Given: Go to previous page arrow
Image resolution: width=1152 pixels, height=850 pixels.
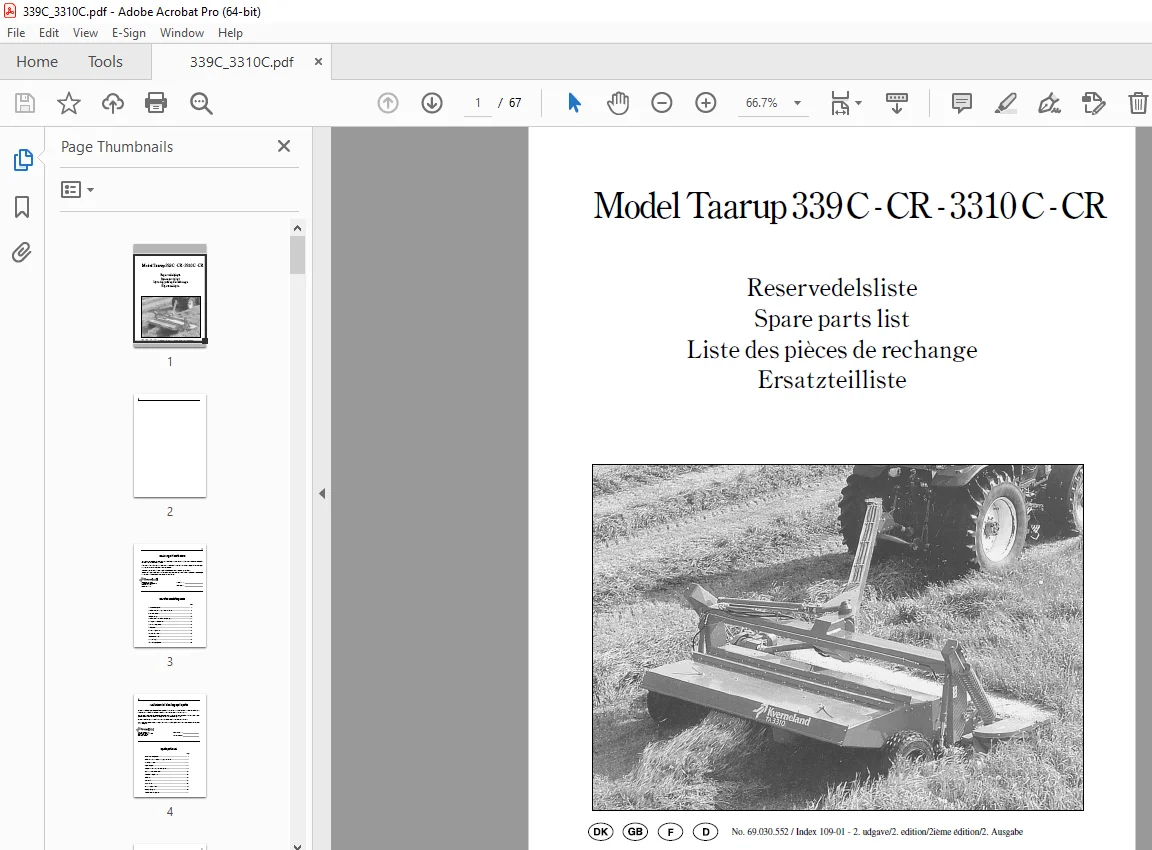Looking at the screenshot, I should (388, 103).
